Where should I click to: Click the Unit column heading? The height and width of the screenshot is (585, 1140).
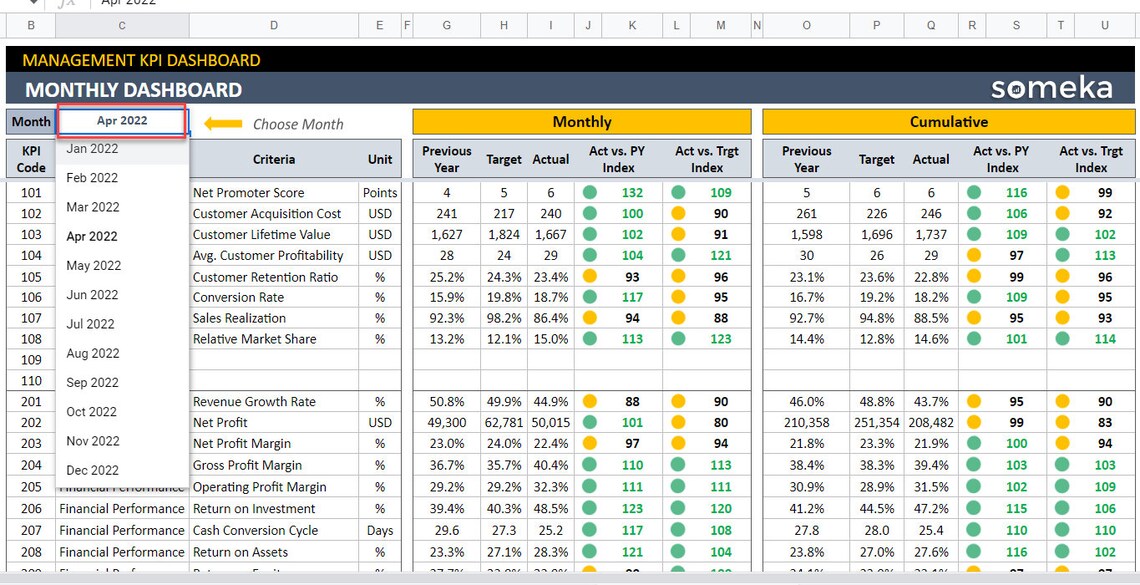coord(380,159)
